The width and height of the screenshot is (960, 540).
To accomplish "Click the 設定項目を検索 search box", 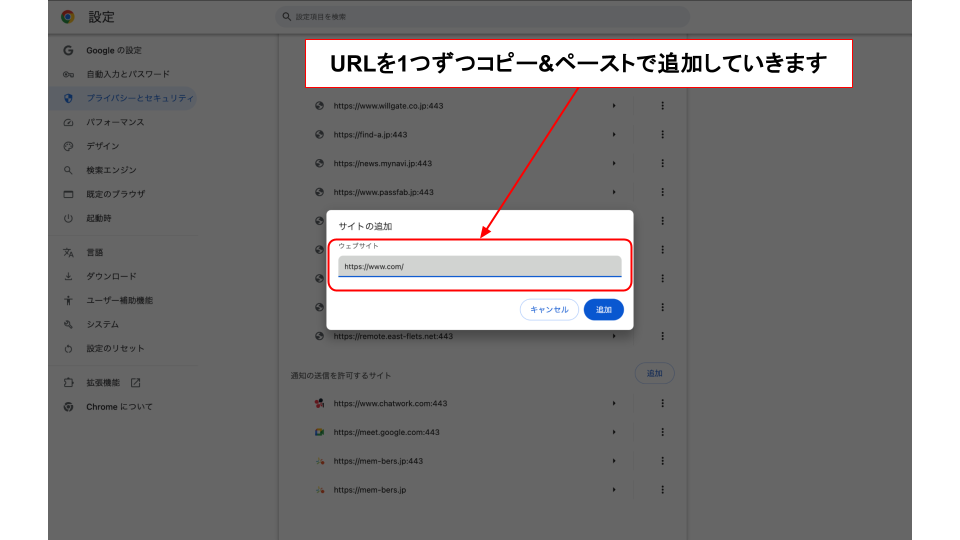I will 482,17.
